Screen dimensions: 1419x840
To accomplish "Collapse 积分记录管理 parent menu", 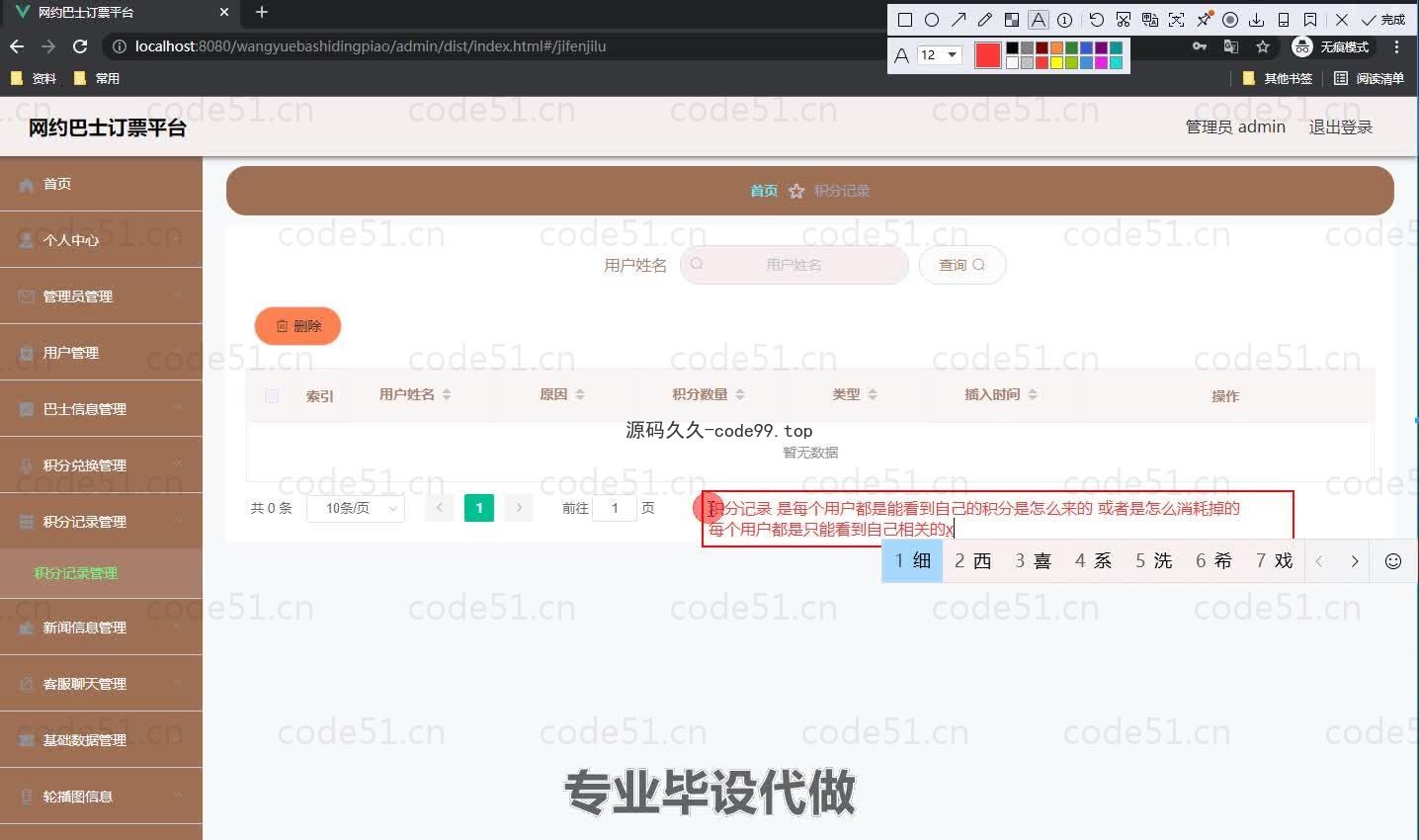I will [x=101, y=522].
